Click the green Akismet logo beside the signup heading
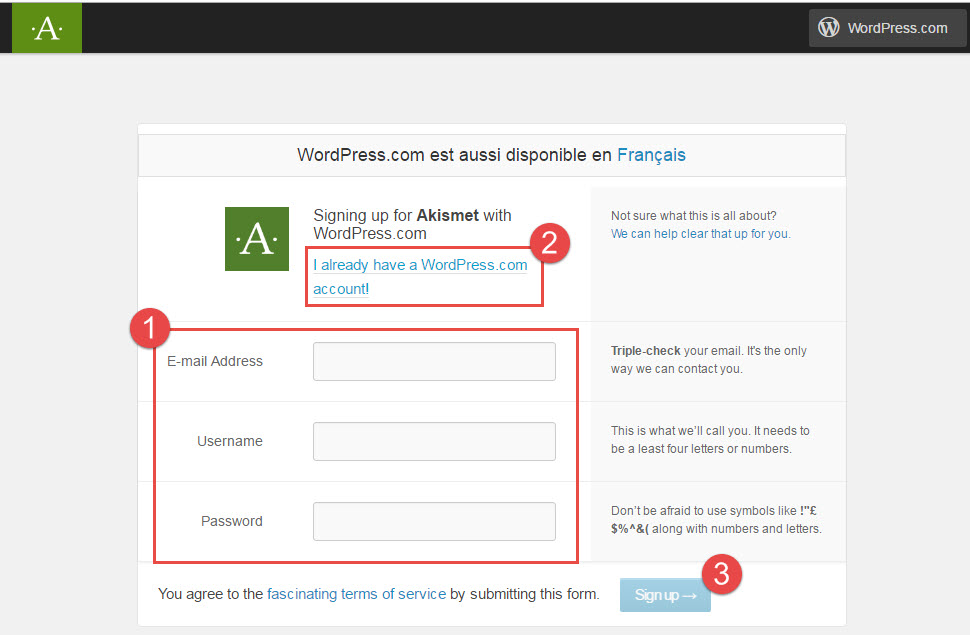This screenshot has height=635, width=970. [x=257, y=239]
